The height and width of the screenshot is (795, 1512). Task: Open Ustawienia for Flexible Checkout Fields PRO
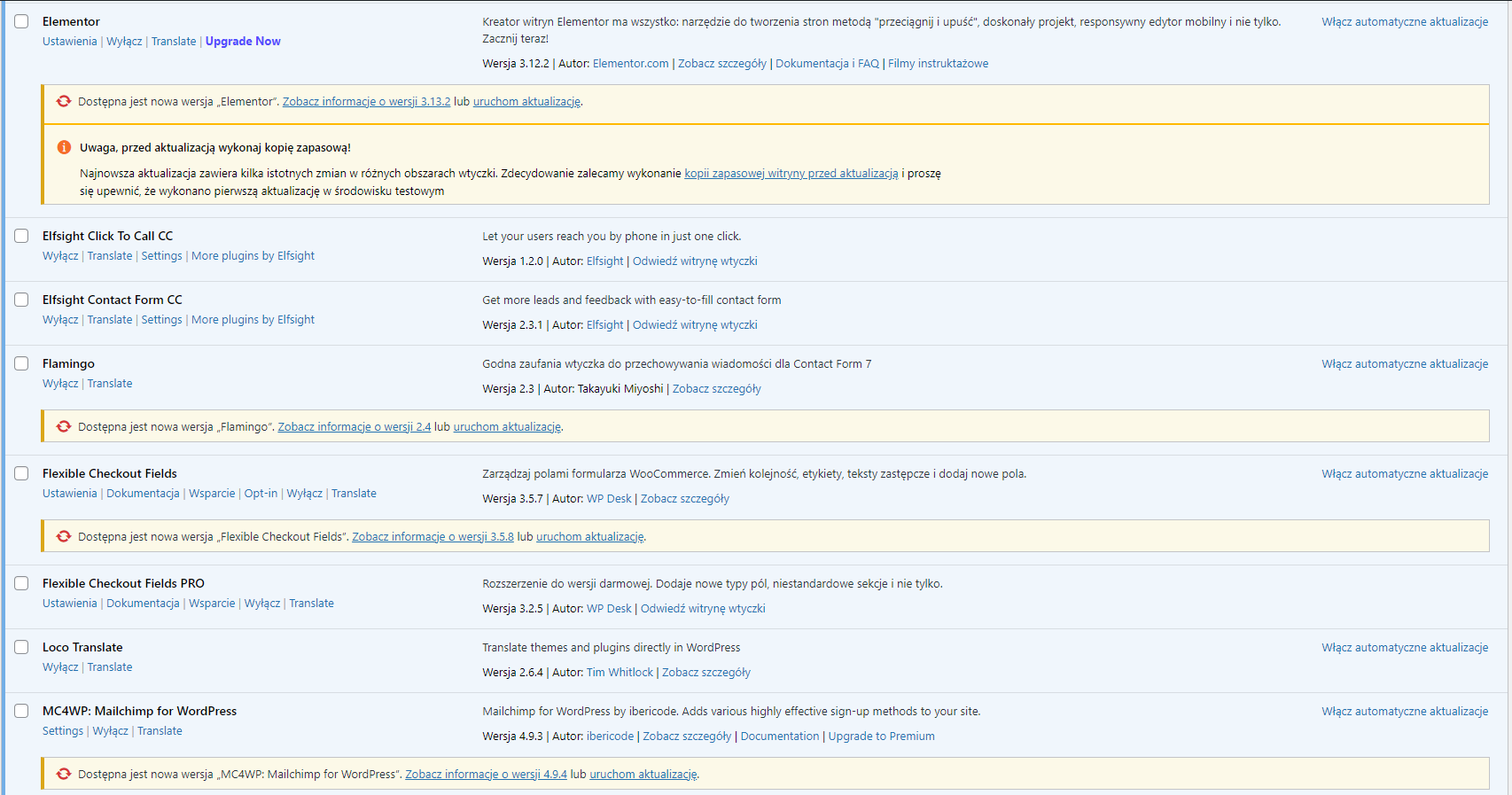[x=70, y=603]
